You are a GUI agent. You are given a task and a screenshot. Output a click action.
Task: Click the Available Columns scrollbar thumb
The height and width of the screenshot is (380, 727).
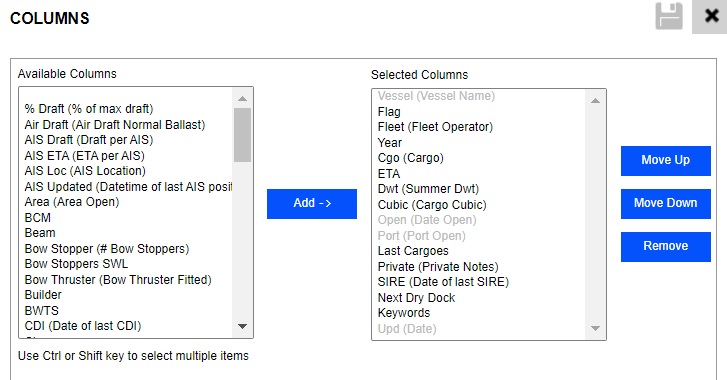point(242,135)
